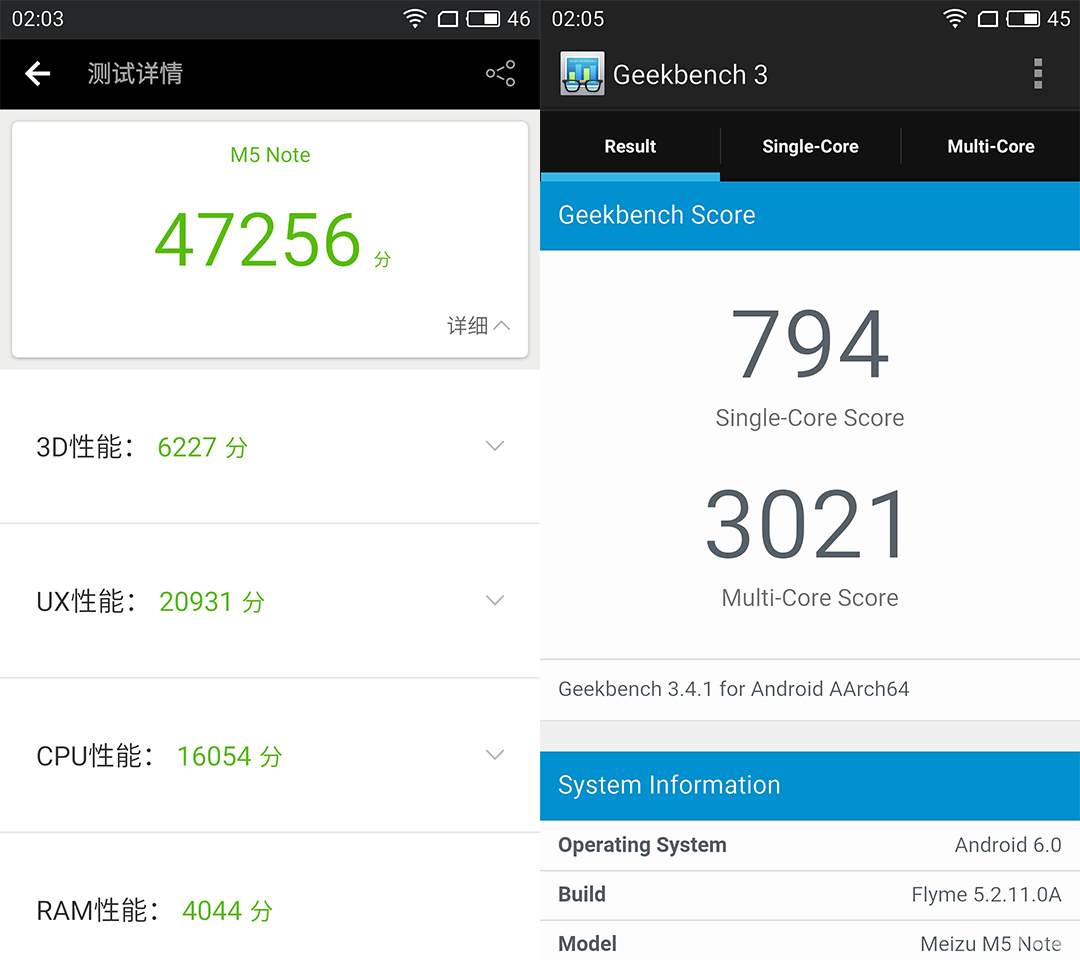Open the Geekbench three-dot overflow menu
This screenshot has width=1080, height=960.
pyautogui.click(x=1038, y=74)
